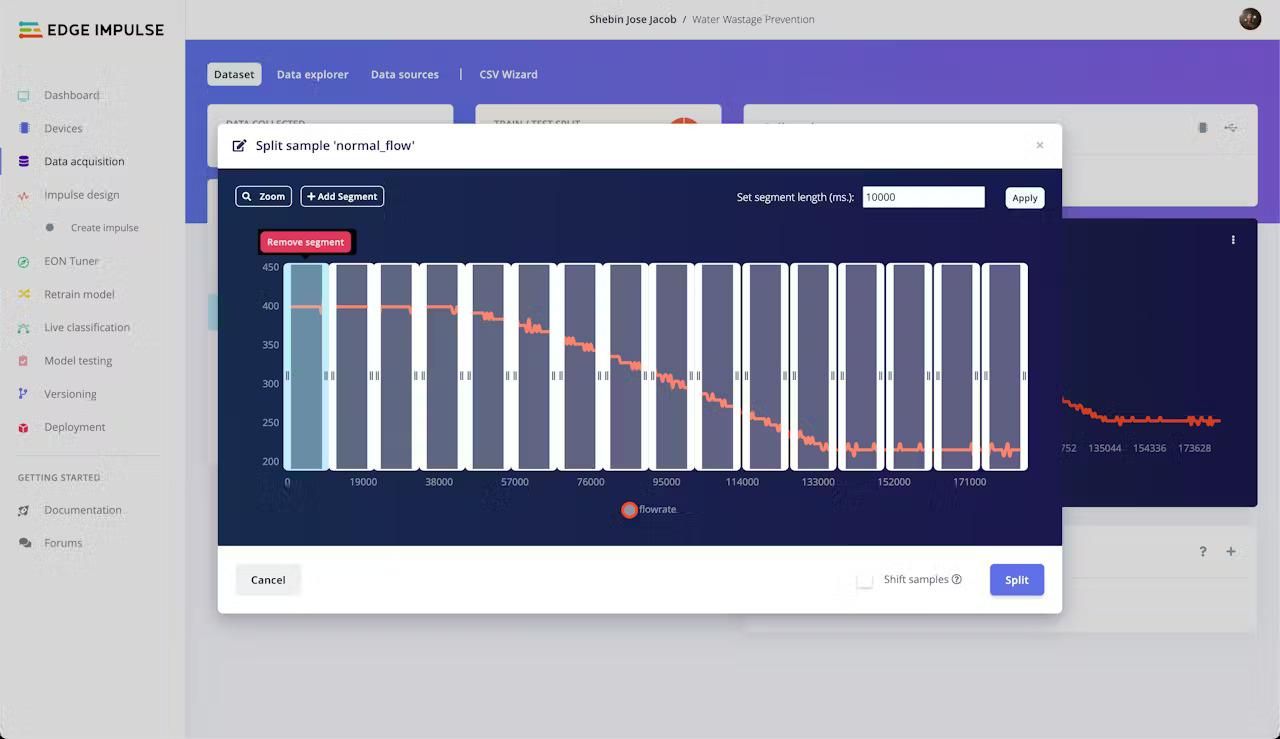The image size is (1280, 739).
Task: Click the Live classification icon
Action: coord(24,328)
